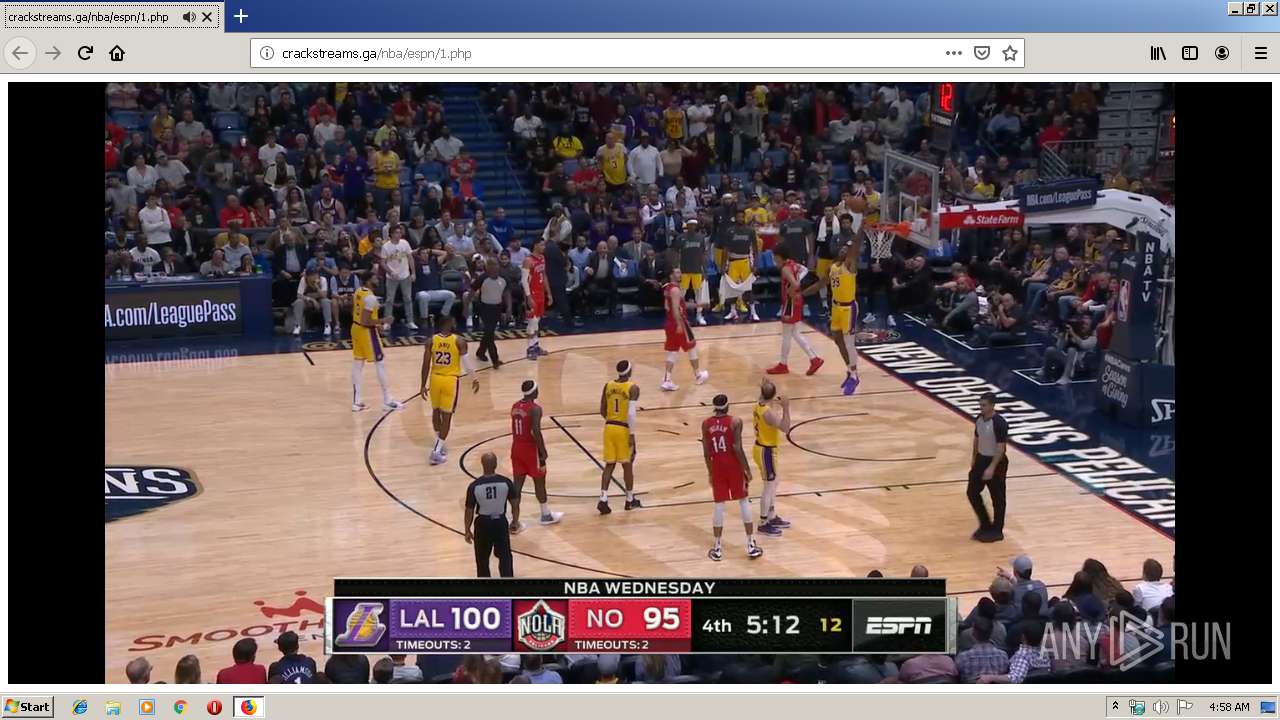
Task: Open Windows Explorer from the taskbar
Action: point(113,707)
